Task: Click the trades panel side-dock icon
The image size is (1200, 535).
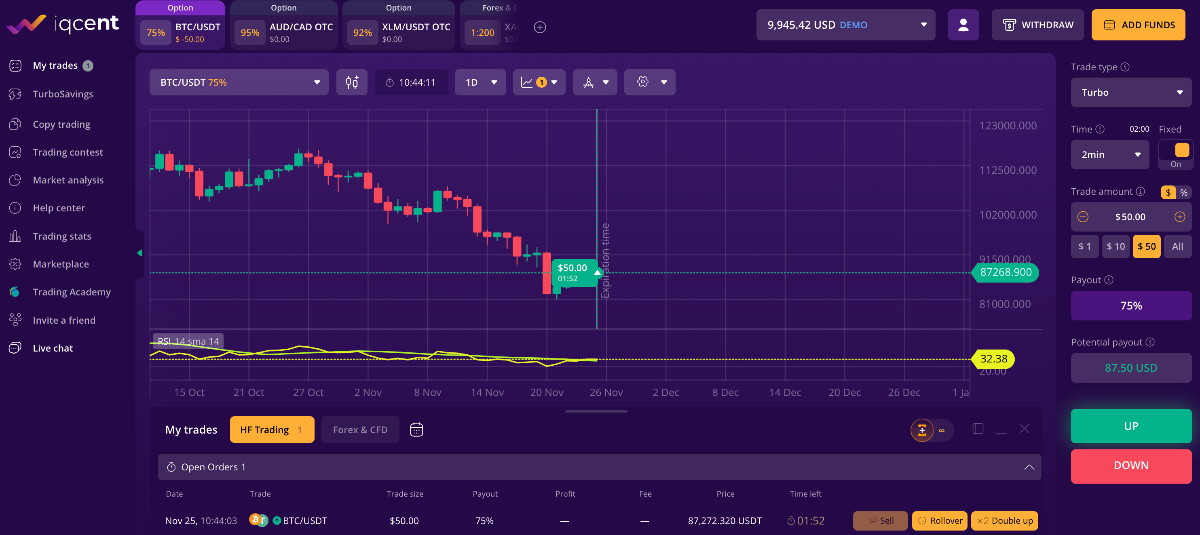Action: [978, 429]
